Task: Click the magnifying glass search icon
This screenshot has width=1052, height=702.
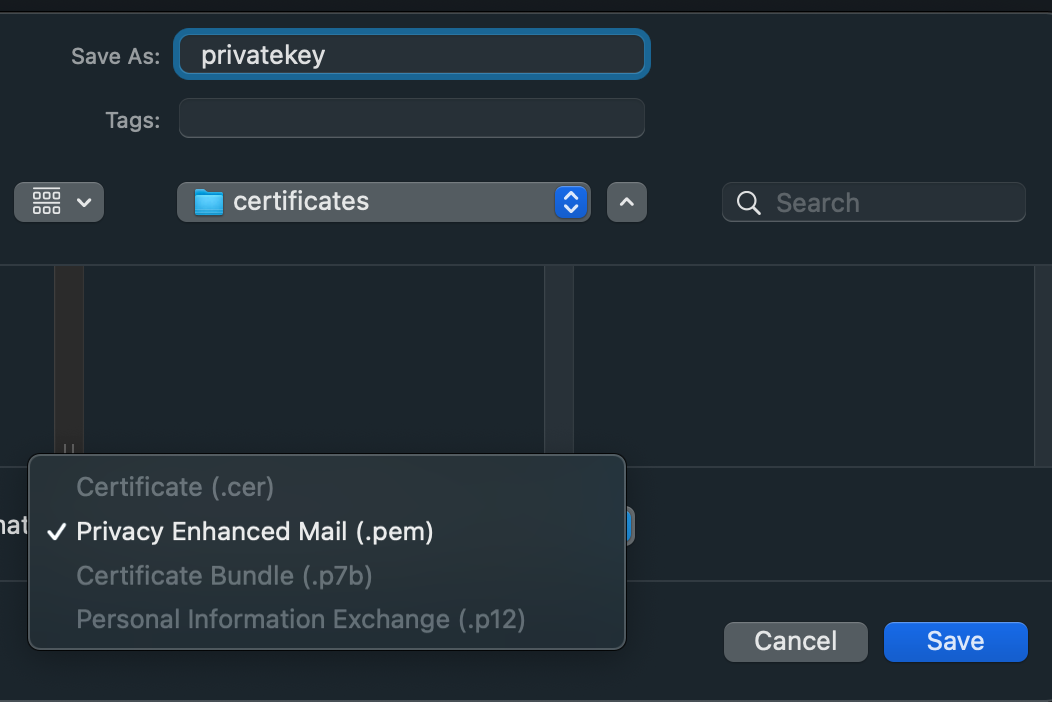Action: pos(748,203)
